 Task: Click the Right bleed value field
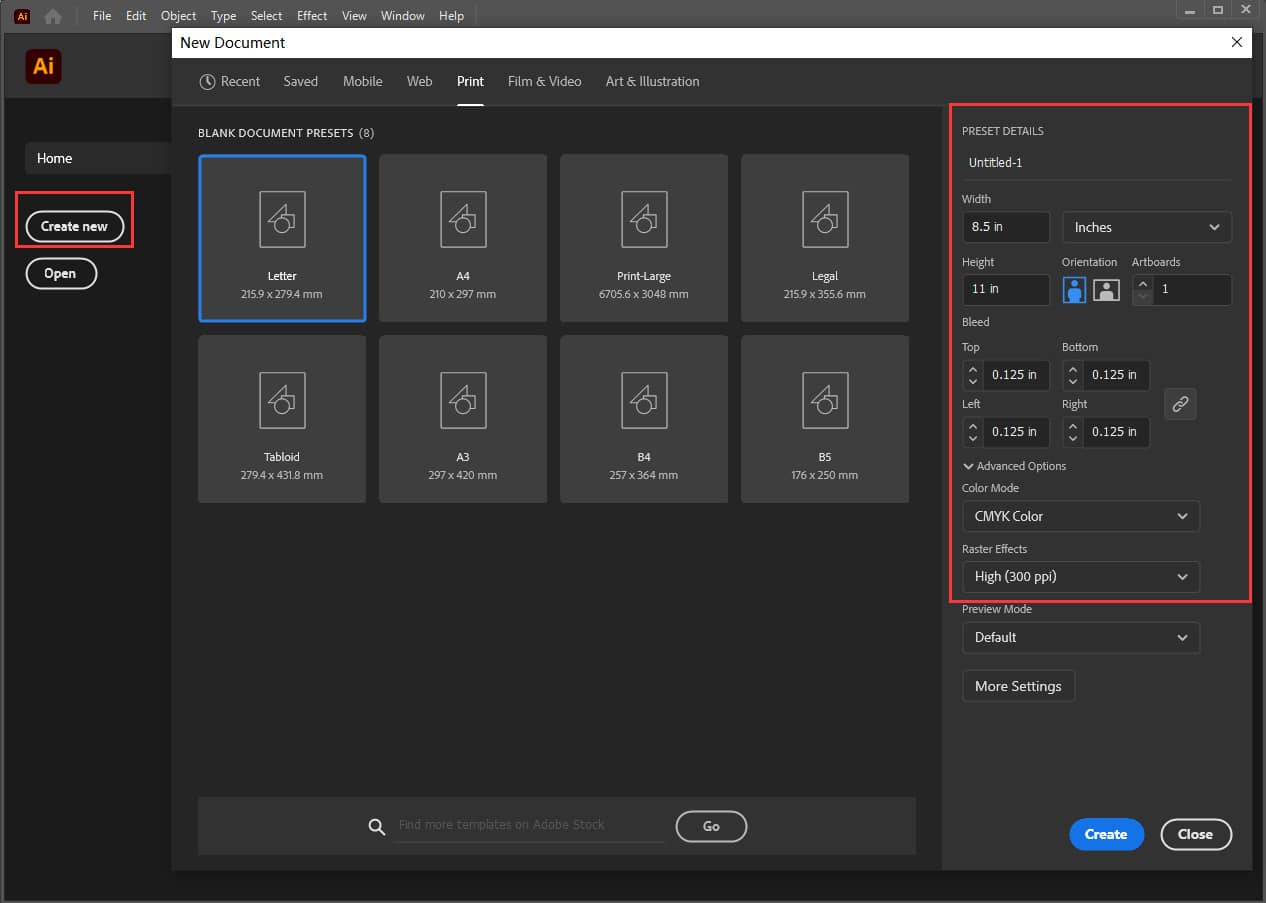point(1115,432)
